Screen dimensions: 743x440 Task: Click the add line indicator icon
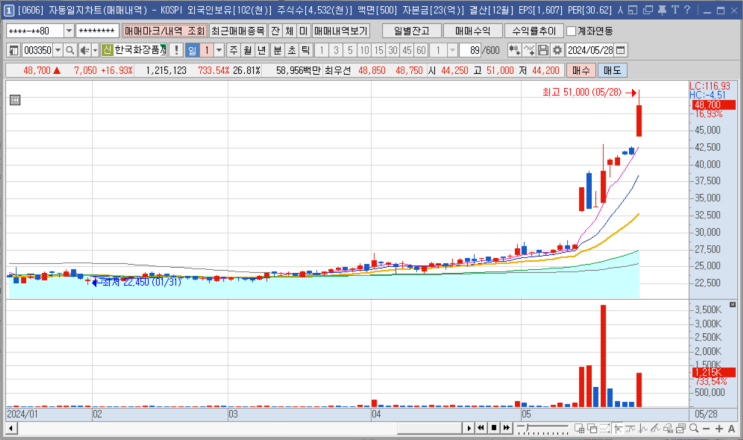coord(529,50)
